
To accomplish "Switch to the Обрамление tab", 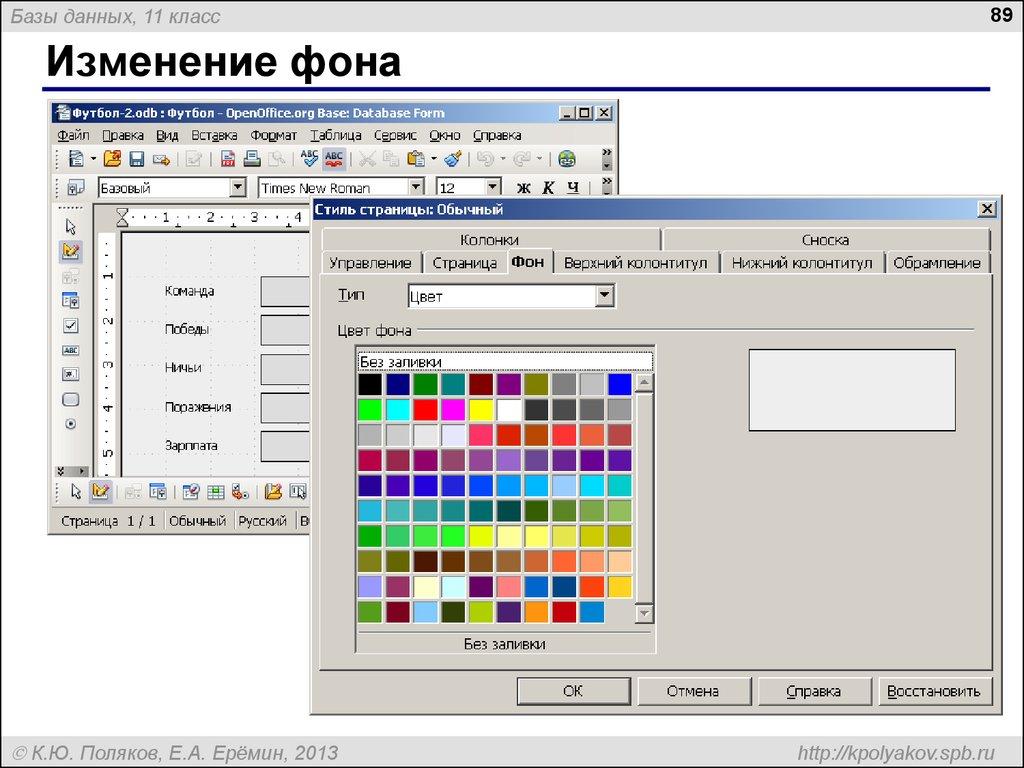I will click(x=937, y=261).
